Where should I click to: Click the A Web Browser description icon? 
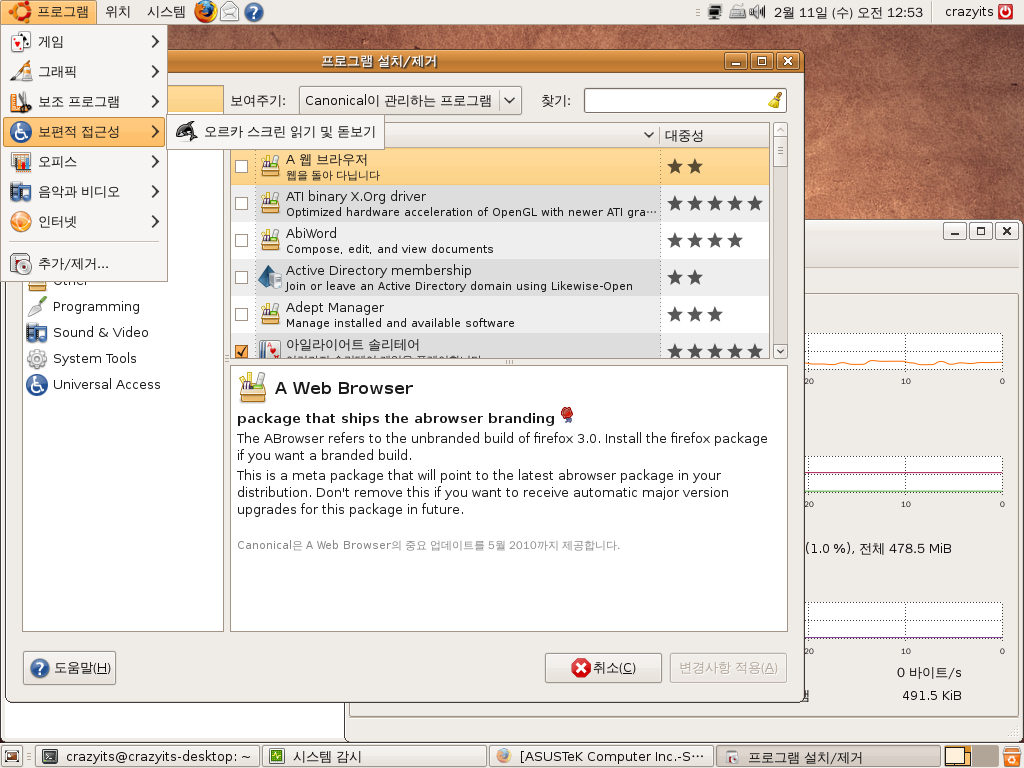pos(253,387)
